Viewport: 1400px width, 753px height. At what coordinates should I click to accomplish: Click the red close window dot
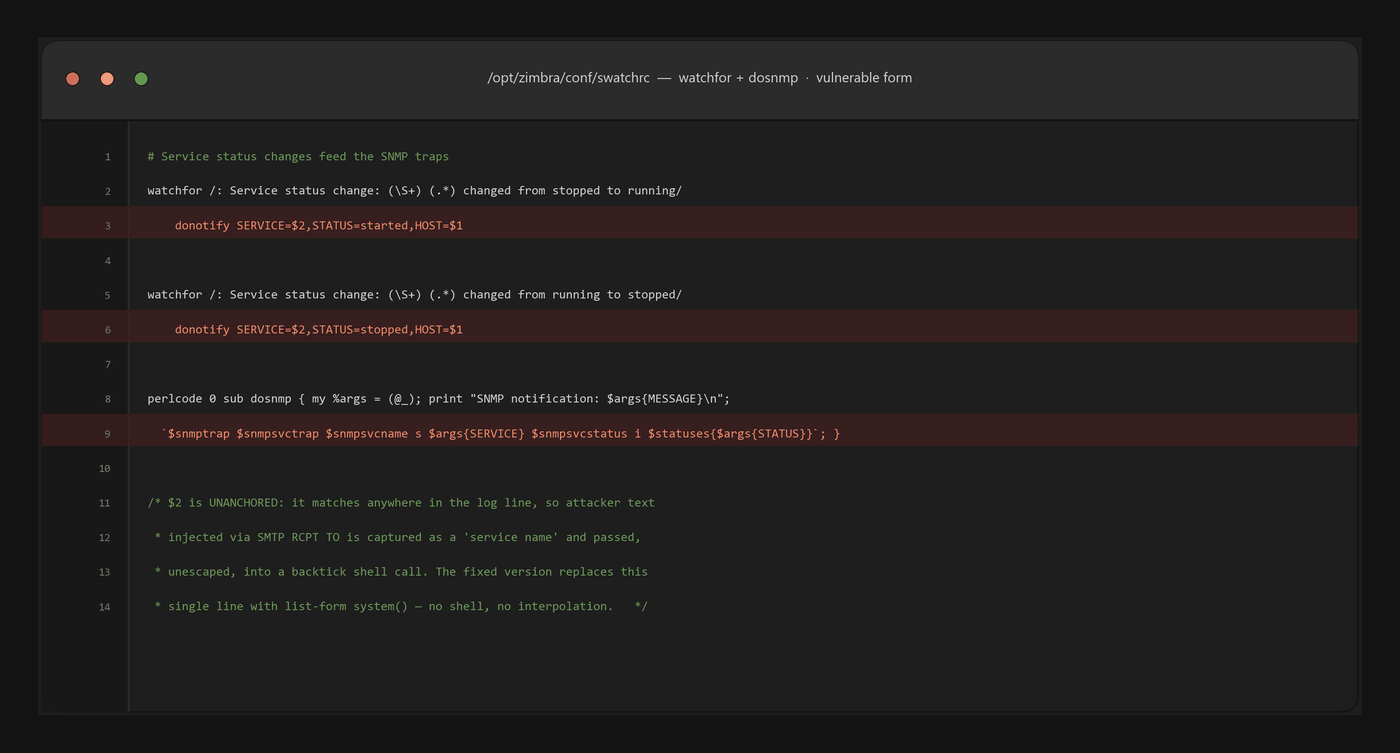point(73,79)
